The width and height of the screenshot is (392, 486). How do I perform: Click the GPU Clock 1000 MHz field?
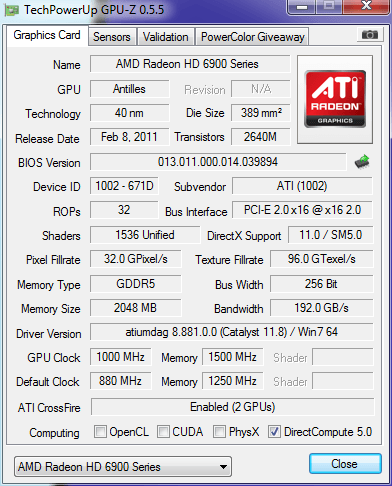click(x=120, y=357)
